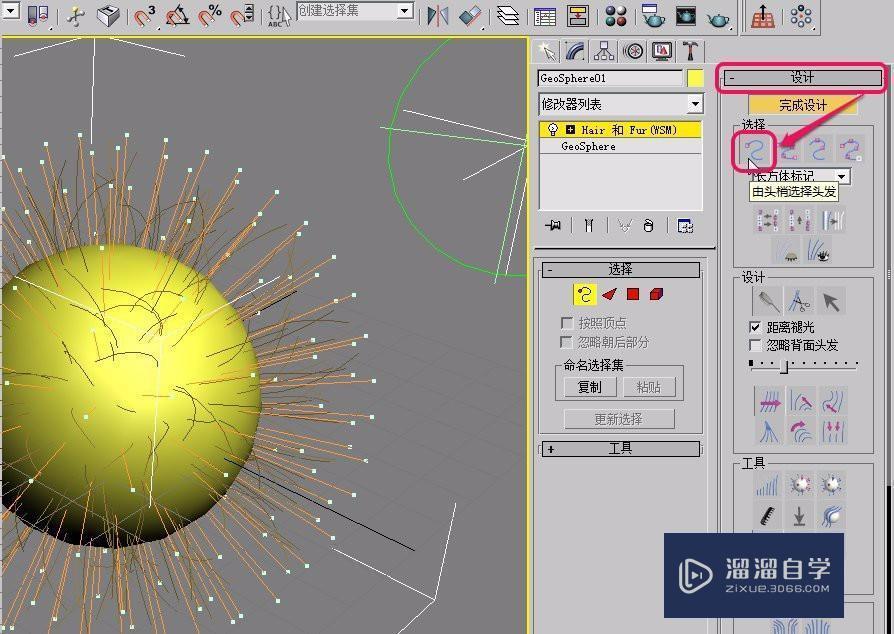Select GeoSphere in the modifier stack
Screen dimensions: 894x634
pyautogui.click(x=588, y=146)
